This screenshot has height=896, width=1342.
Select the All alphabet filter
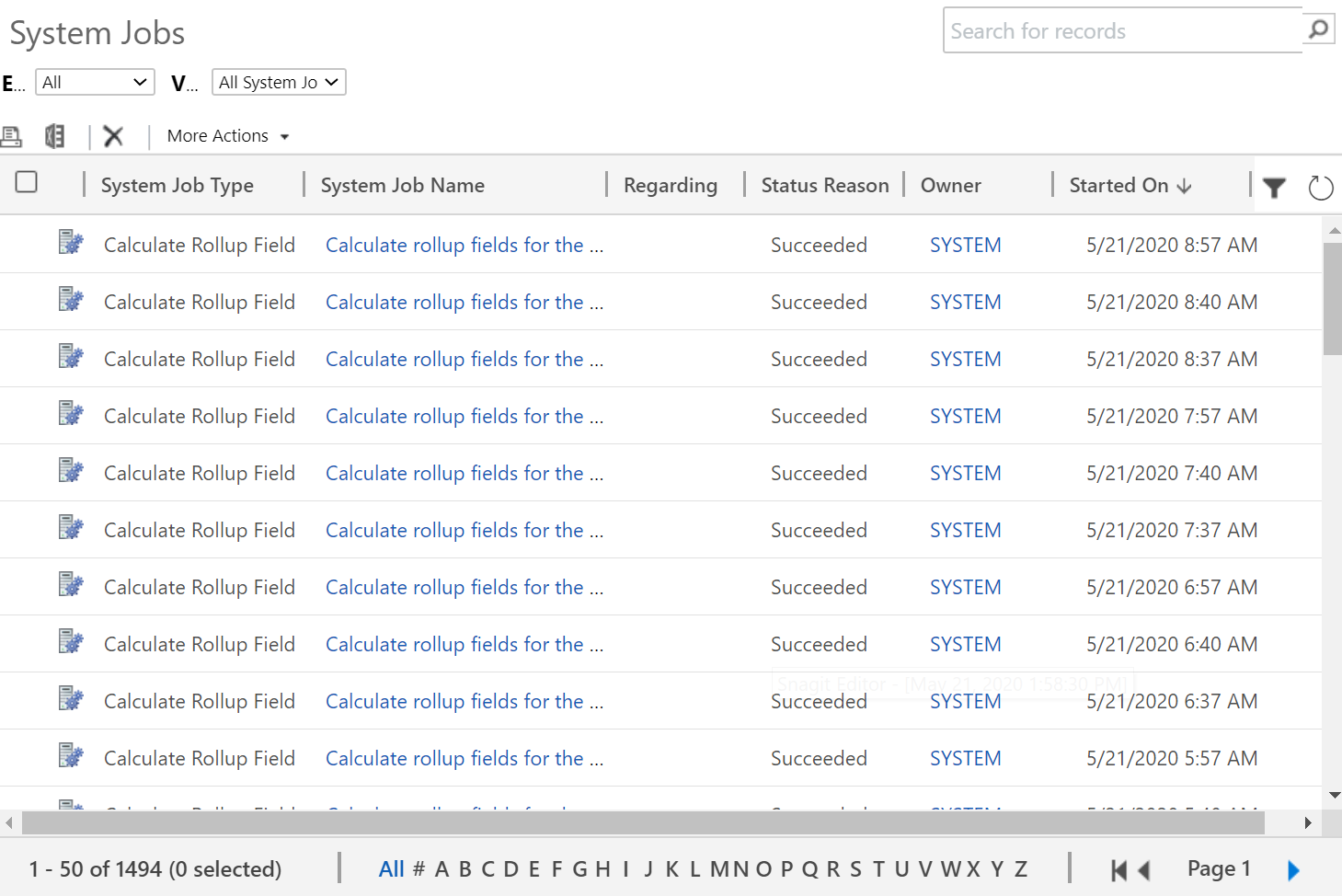(391, 868)
